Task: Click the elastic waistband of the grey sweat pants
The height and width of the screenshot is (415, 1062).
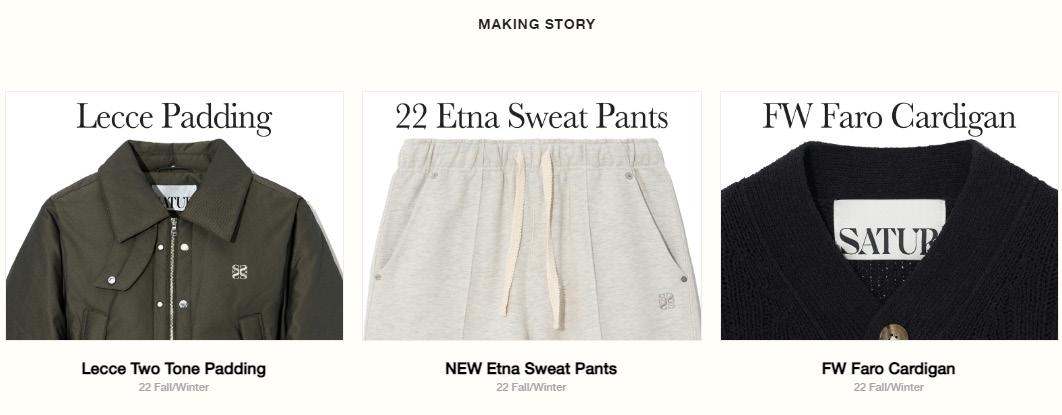Action: [530, 154]
